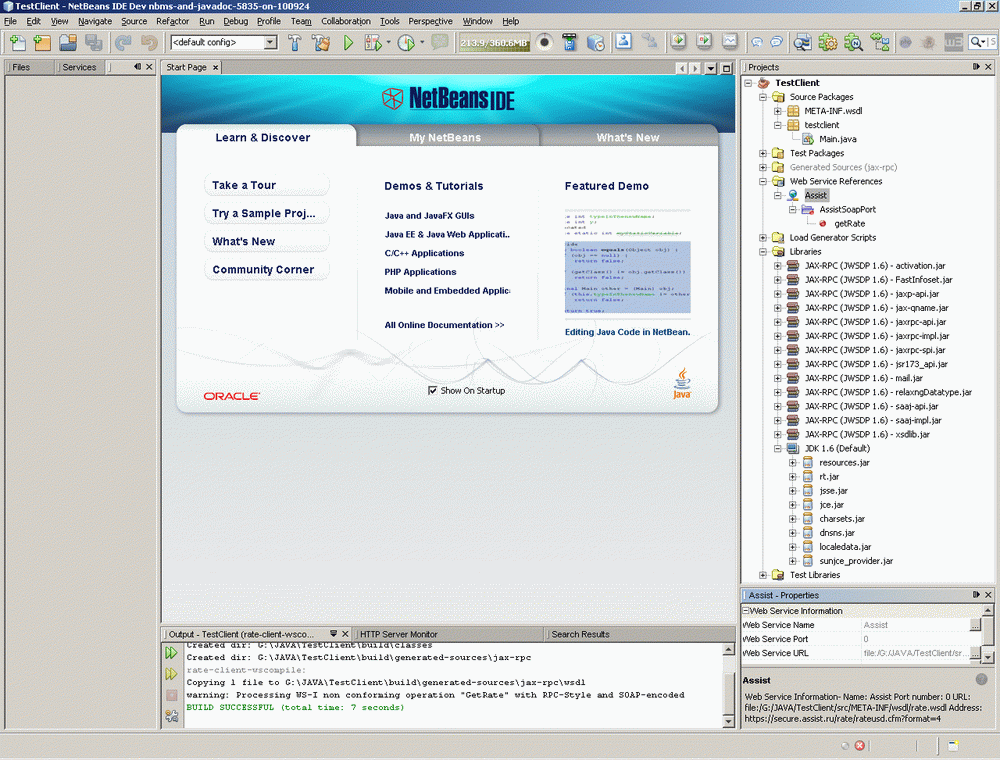Select the AssistSoapPort tree node
The width and height of the screenshot is (1000, 760).
pos(847,210)
